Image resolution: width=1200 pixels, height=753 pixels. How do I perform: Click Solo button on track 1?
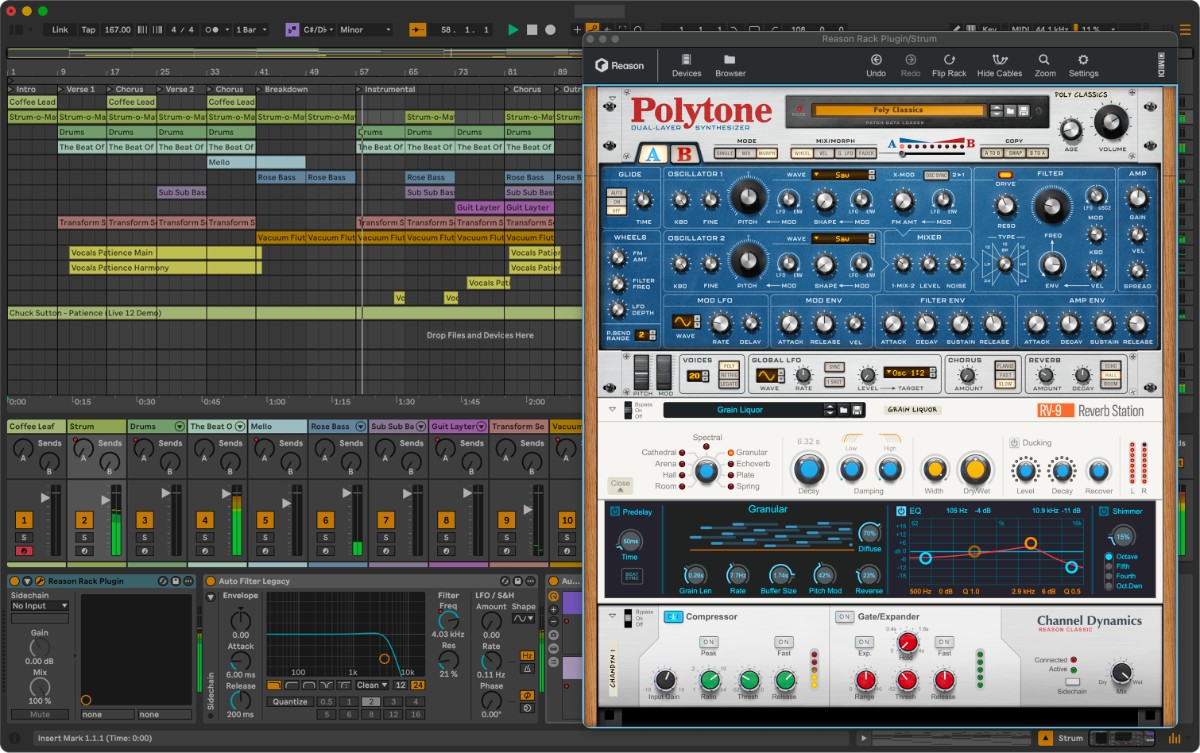click(x=24, y=538)
